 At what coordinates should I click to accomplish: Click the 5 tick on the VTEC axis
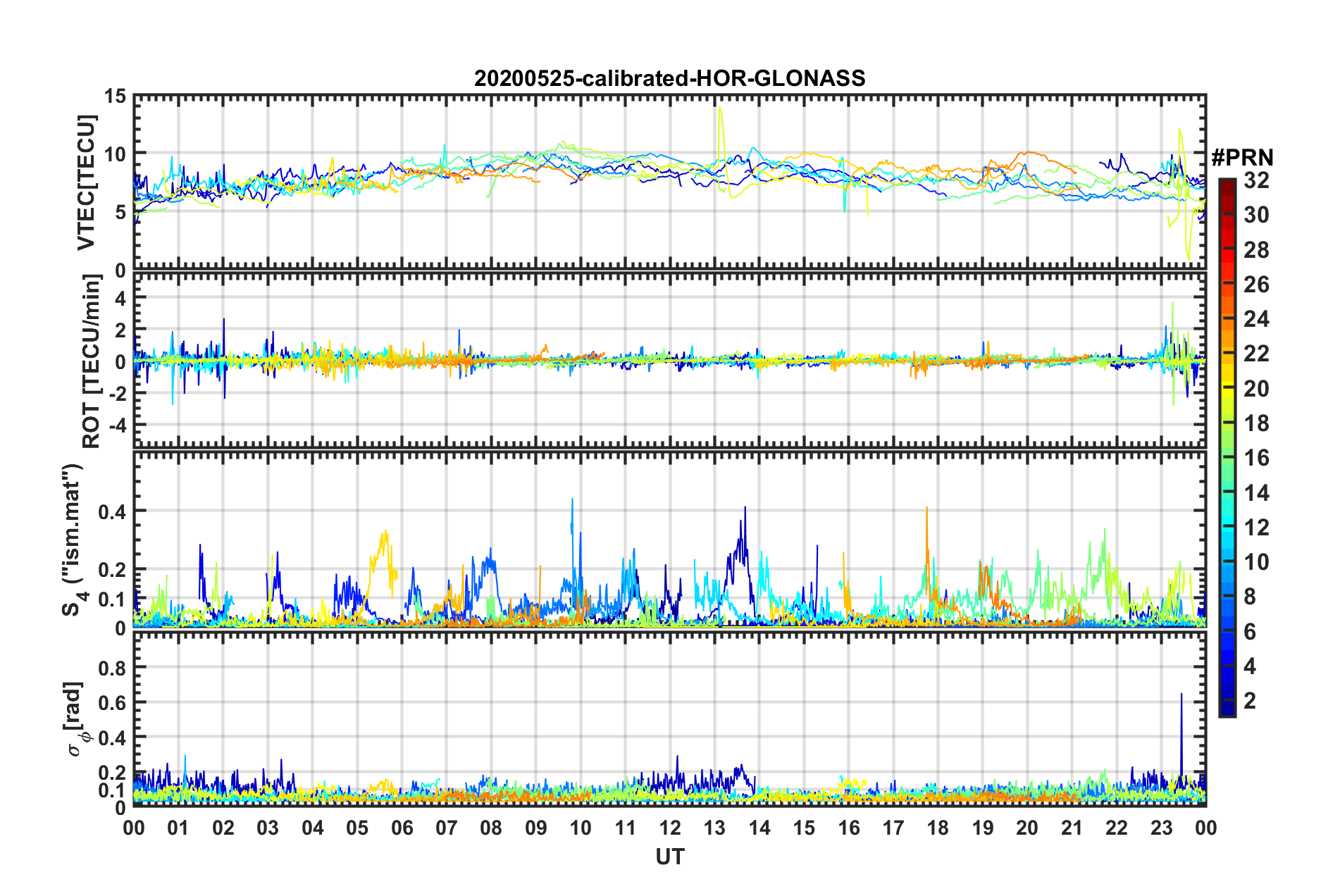(121, 213)
